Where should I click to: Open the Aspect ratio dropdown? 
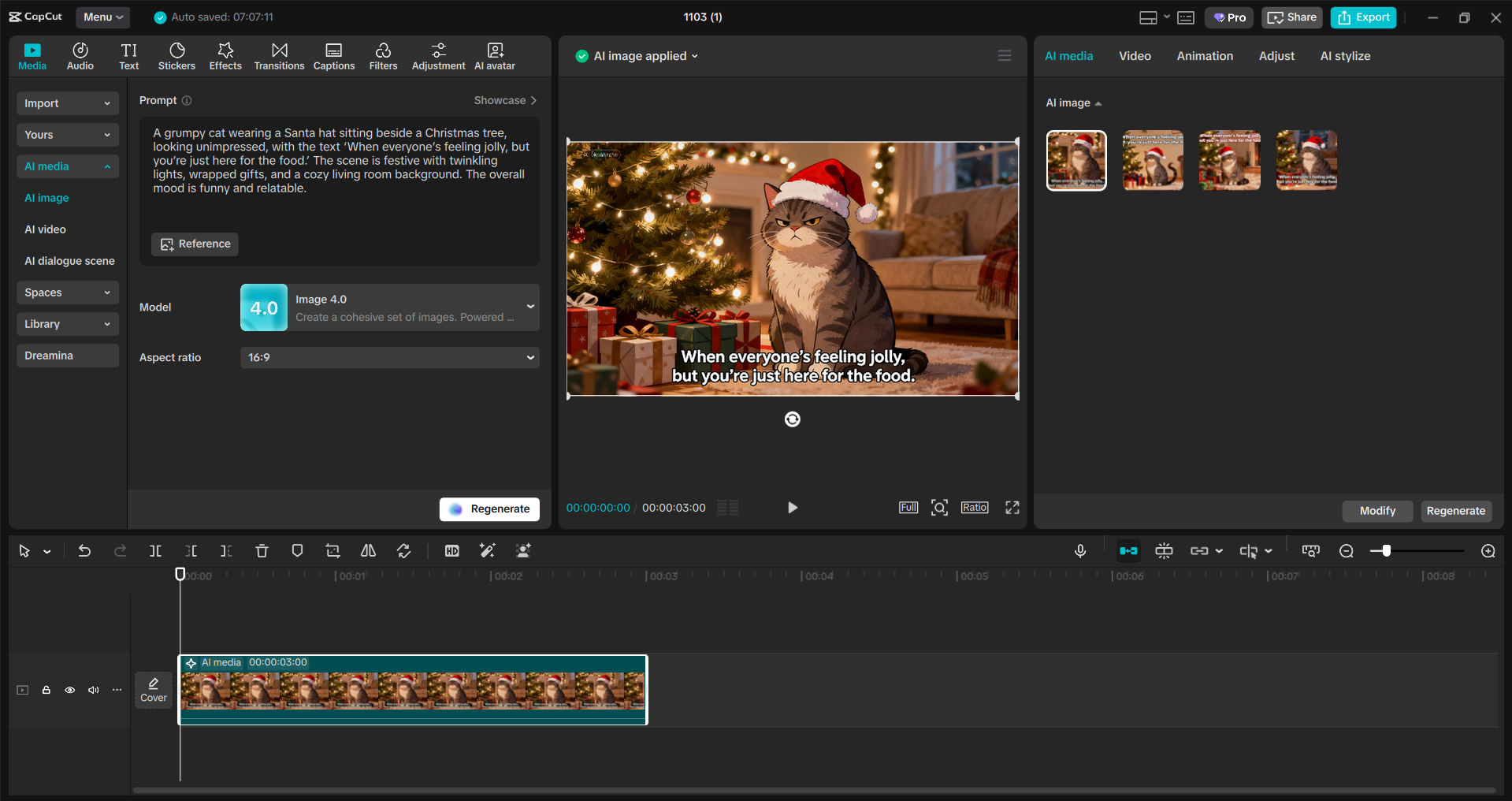pyautogui.click(x=389, y=357)
